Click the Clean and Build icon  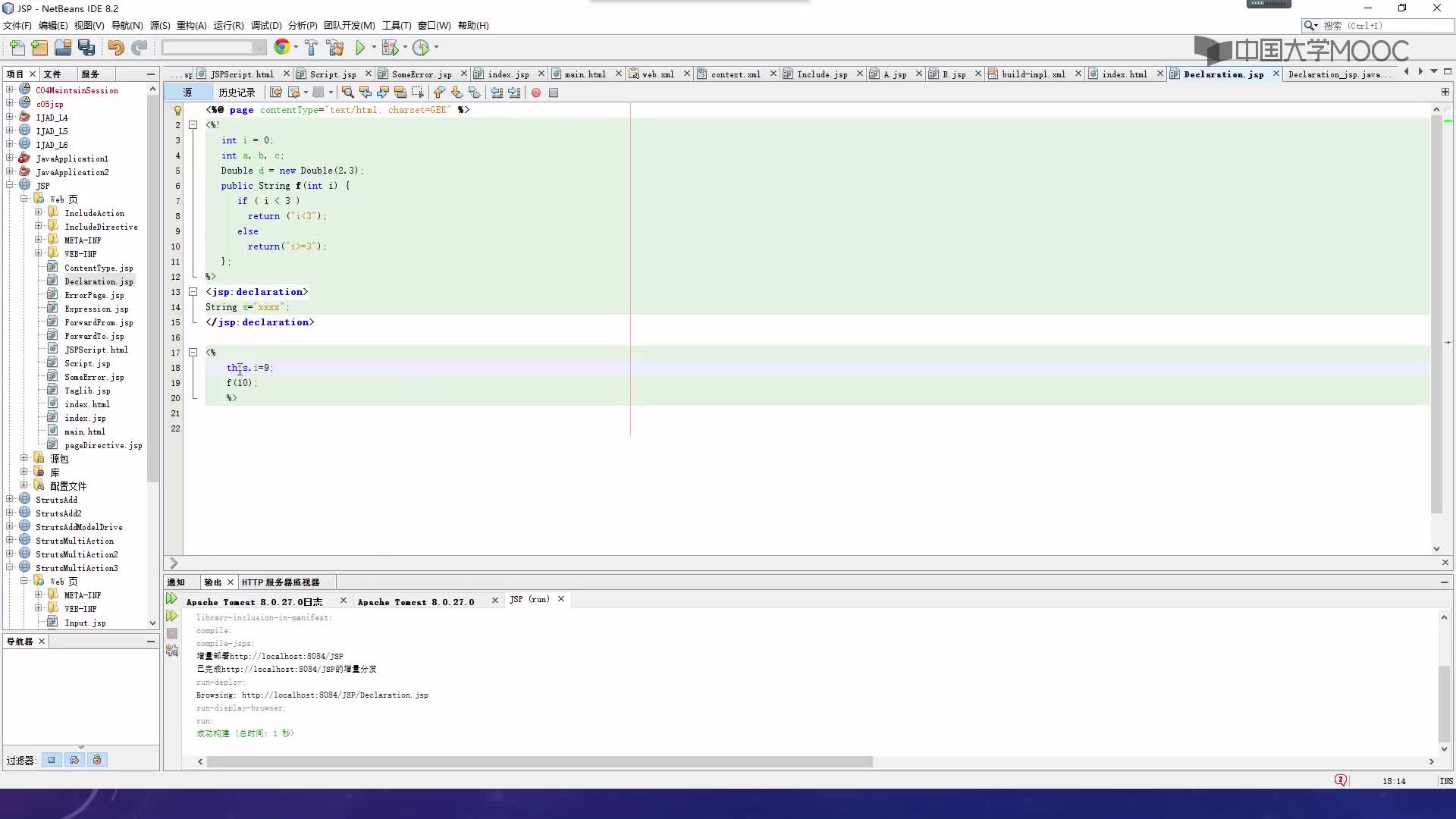click(334, 48)
